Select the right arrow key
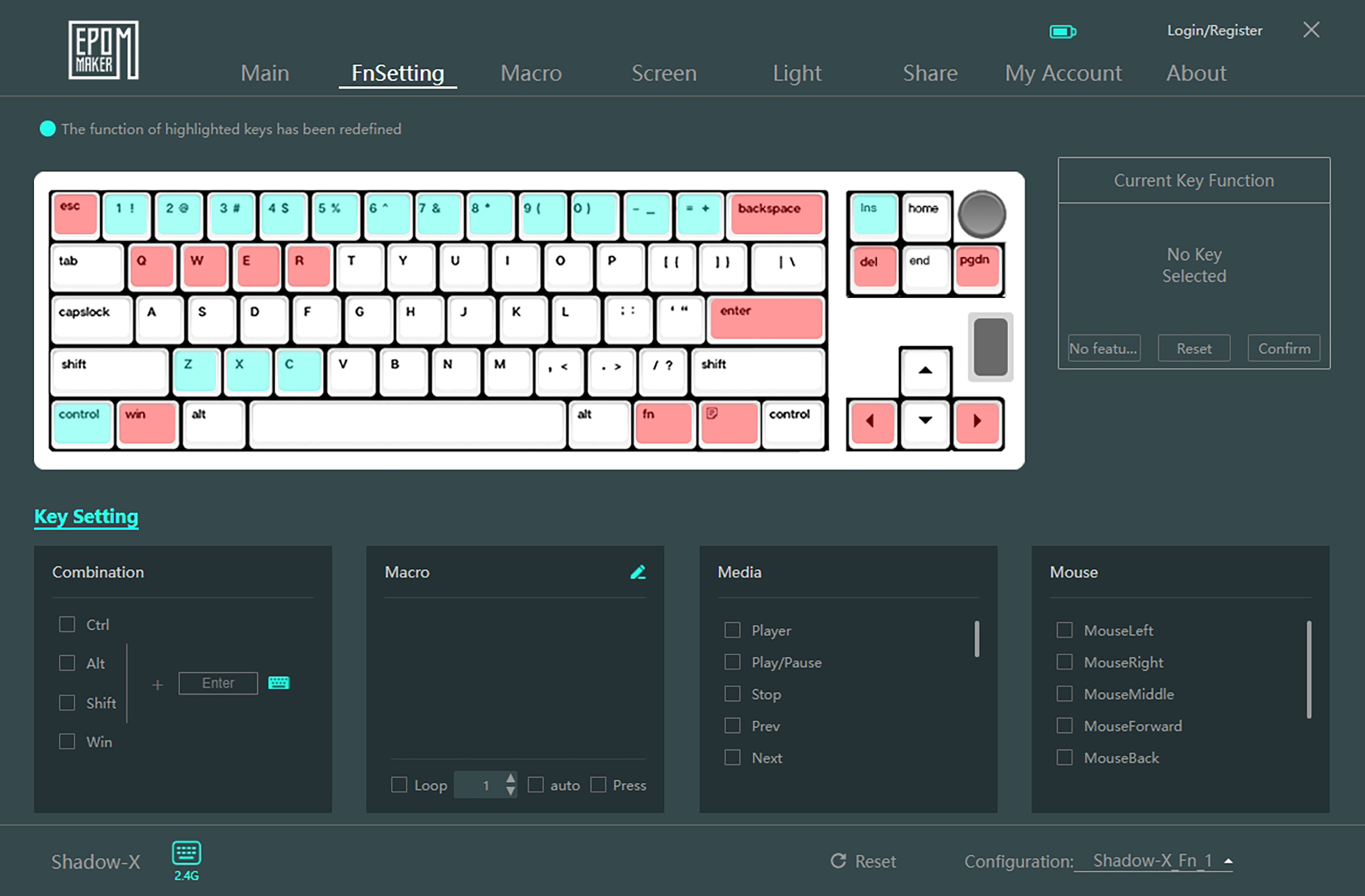1365x896 pixels. coord(977,422)
